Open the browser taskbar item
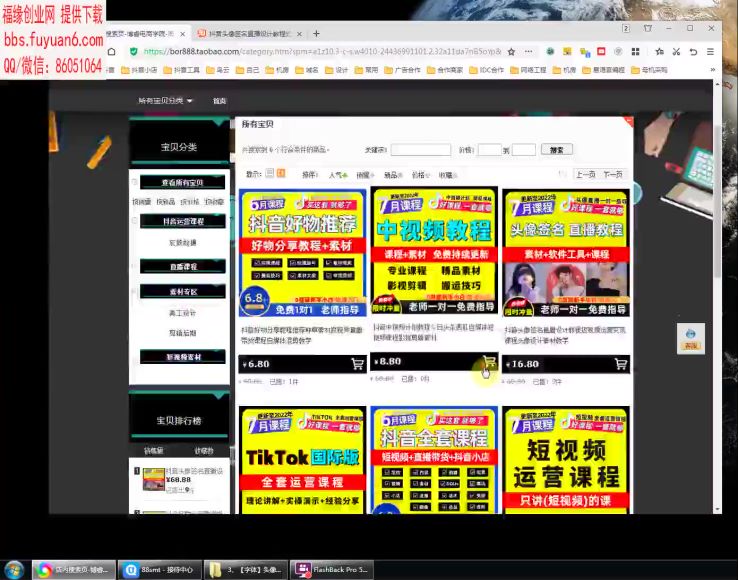738x580 pixels. 74,570
